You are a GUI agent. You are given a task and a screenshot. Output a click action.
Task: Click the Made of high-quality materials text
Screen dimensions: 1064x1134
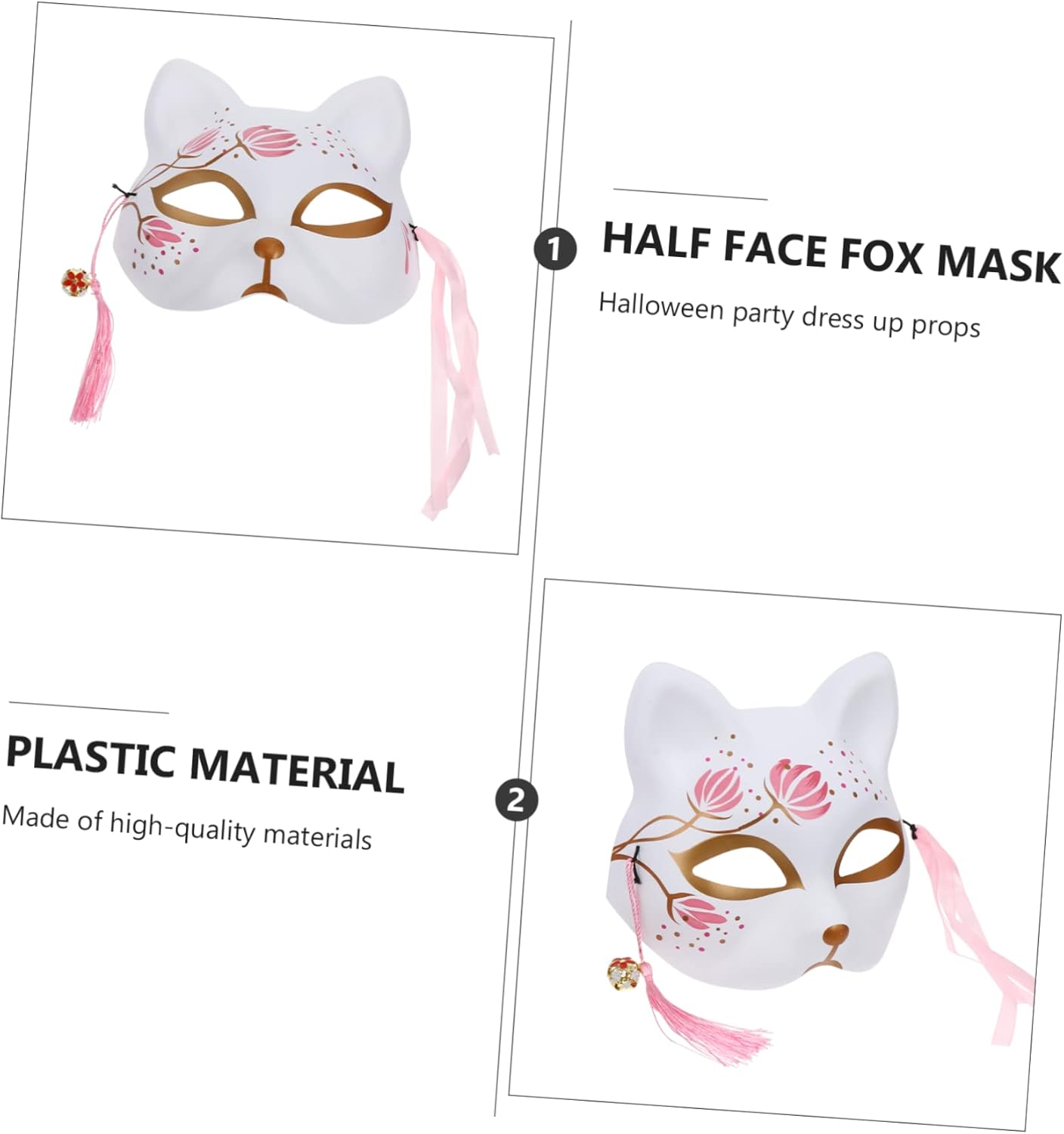(x=187, y=828)
